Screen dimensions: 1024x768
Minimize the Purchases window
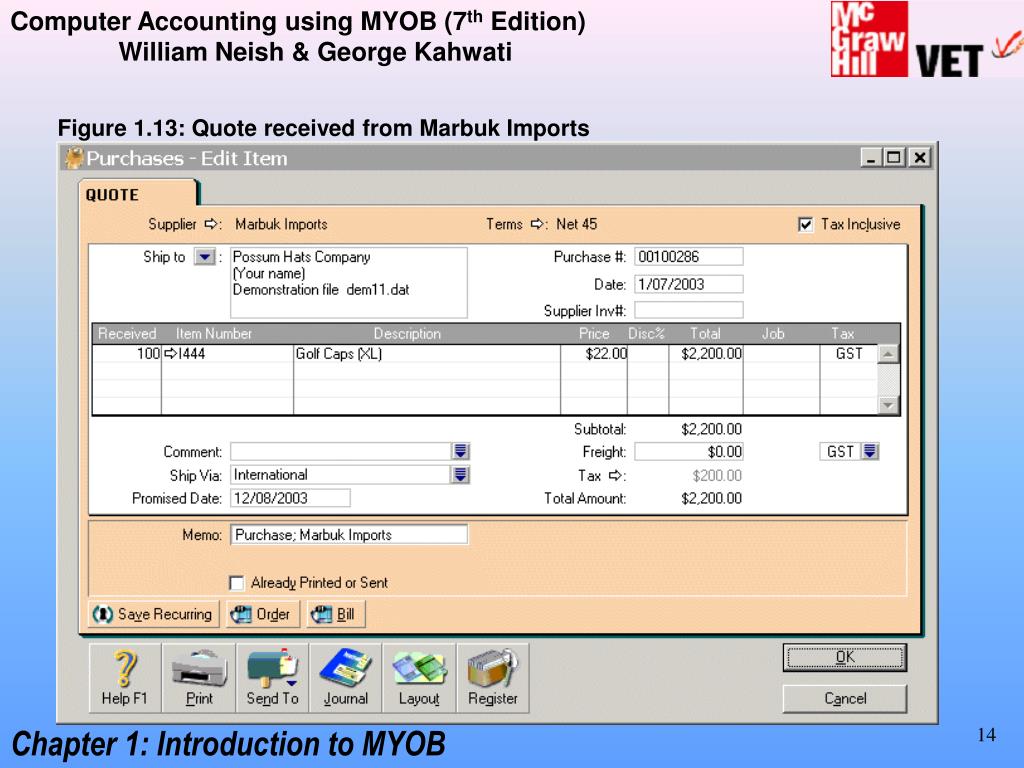(871, 157)
